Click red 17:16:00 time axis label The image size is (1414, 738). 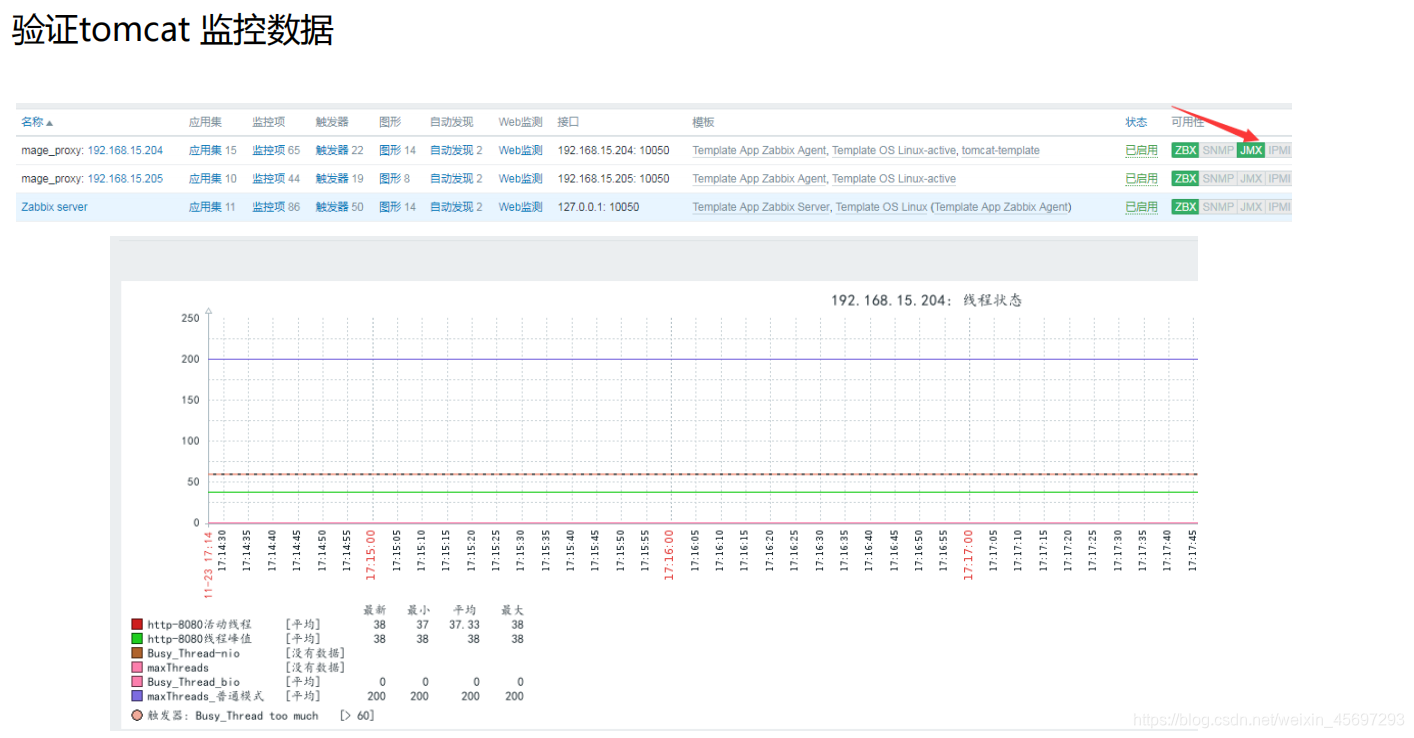(x=669, y=553)
